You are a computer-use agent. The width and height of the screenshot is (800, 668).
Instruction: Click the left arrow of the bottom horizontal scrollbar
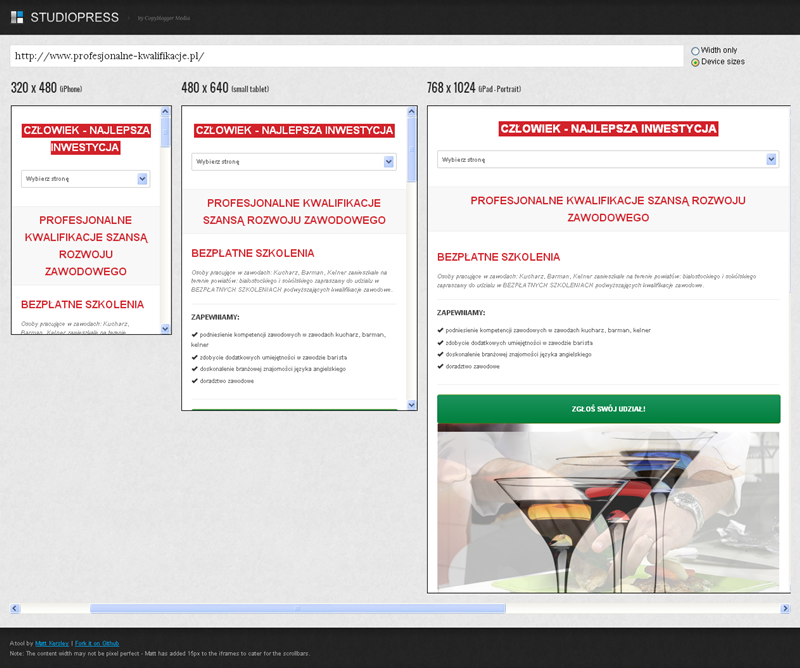15,608
